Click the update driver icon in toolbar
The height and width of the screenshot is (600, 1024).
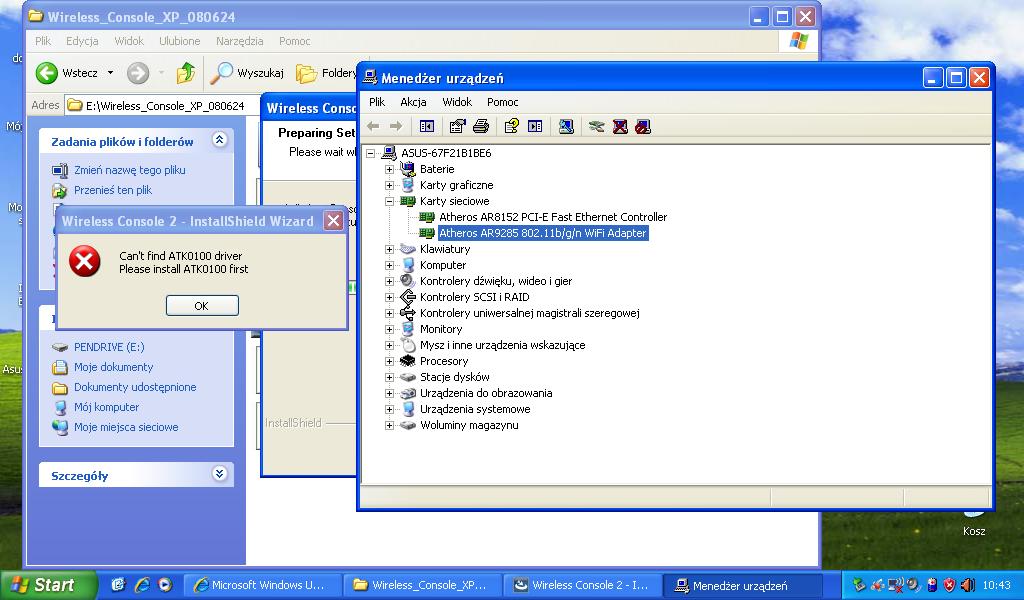[596, 127]
